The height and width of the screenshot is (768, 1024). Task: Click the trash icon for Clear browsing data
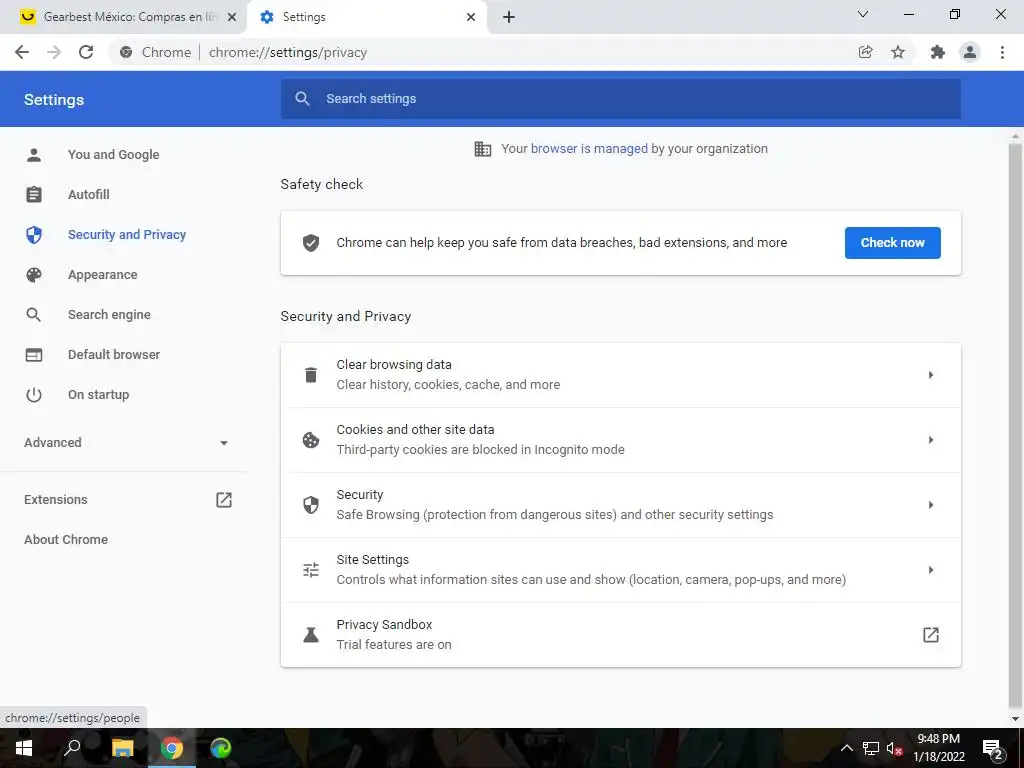tap(311, 375)
